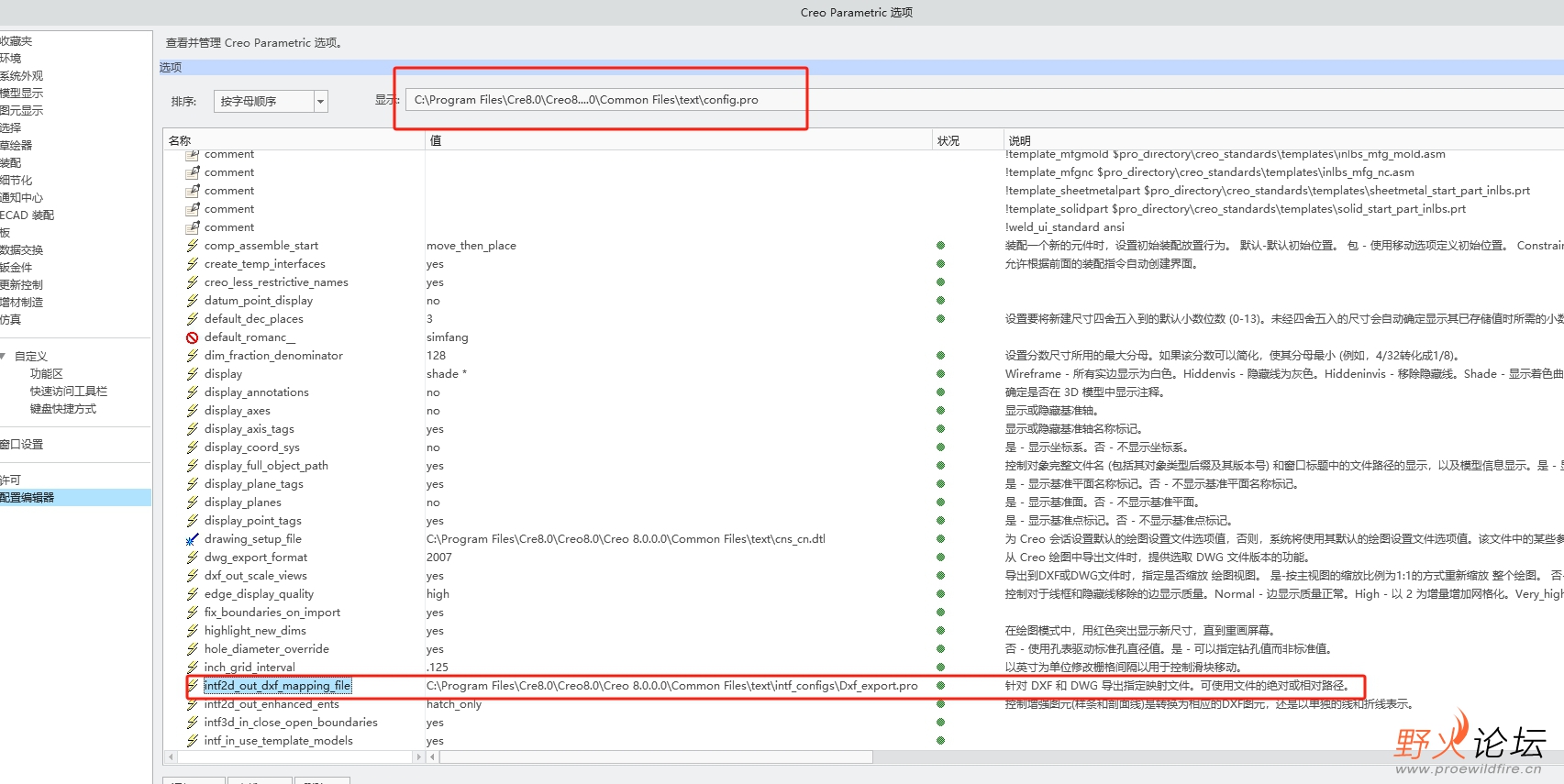Click the green status dot for display_point_tags
The image size is (1564, 784).
[x=940, y=521]
